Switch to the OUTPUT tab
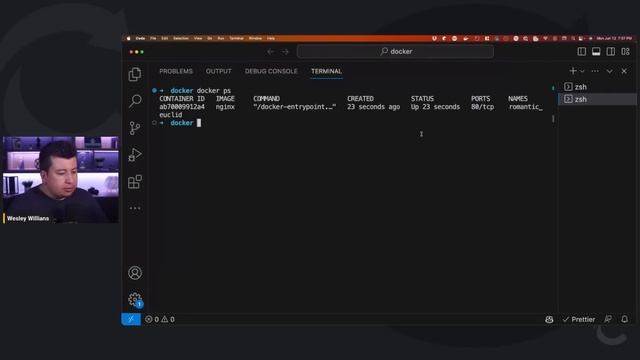This screenshot has width=640, height=360. pyautogui.click(x=218, y=71)
